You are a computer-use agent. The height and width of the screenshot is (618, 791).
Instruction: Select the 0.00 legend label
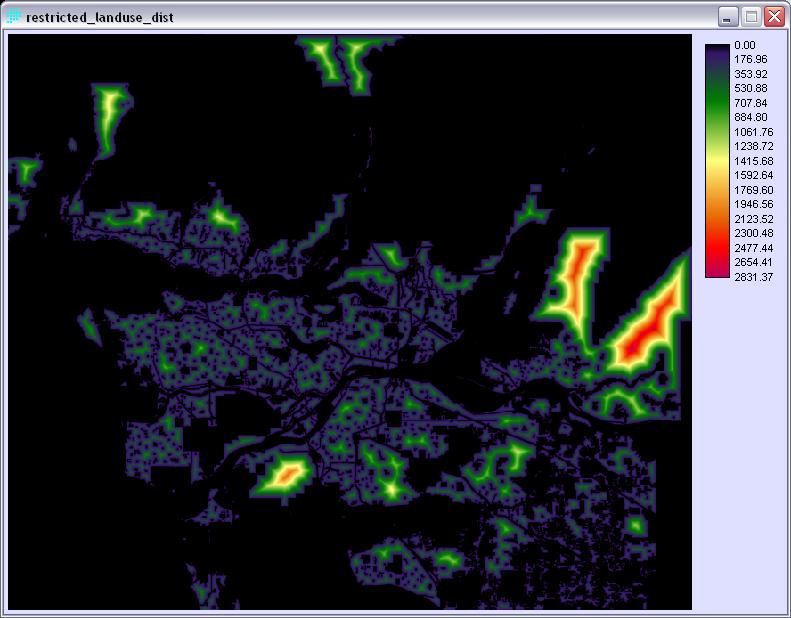click(x=745, y=46)
